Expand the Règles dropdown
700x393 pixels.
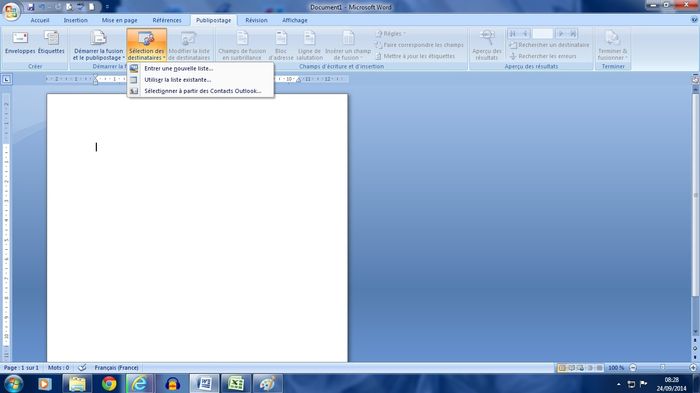391,34
